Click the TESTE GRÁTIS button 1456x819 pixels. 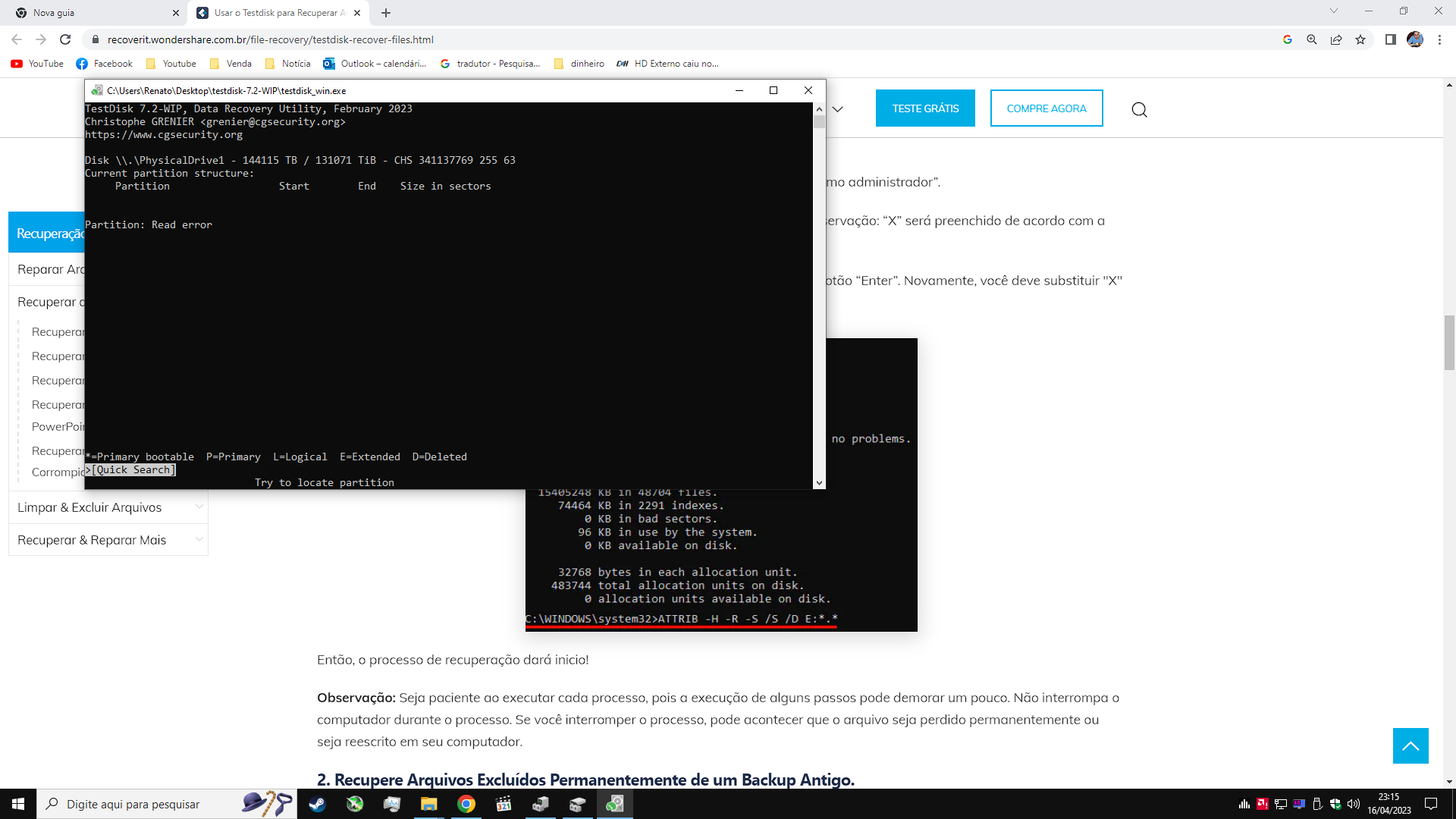(x=925, y=108)
